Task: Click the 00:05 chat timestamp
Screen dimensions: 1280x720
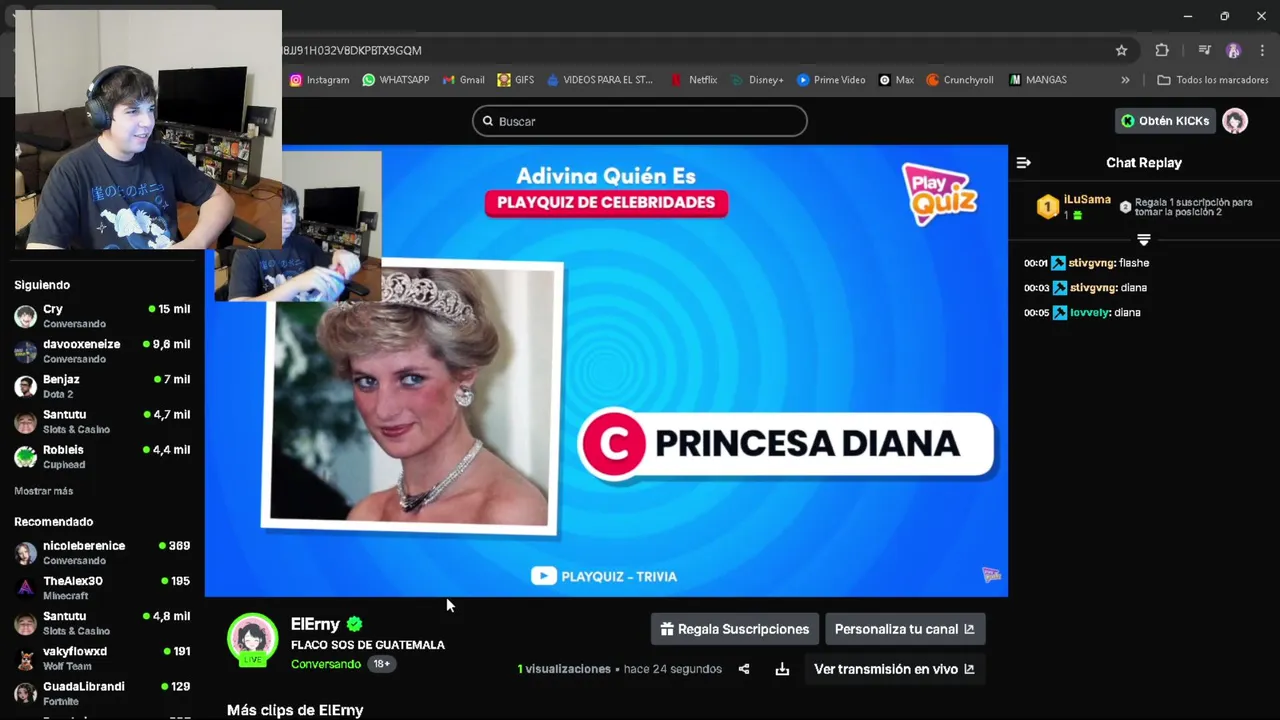Action: point(1036,313)
